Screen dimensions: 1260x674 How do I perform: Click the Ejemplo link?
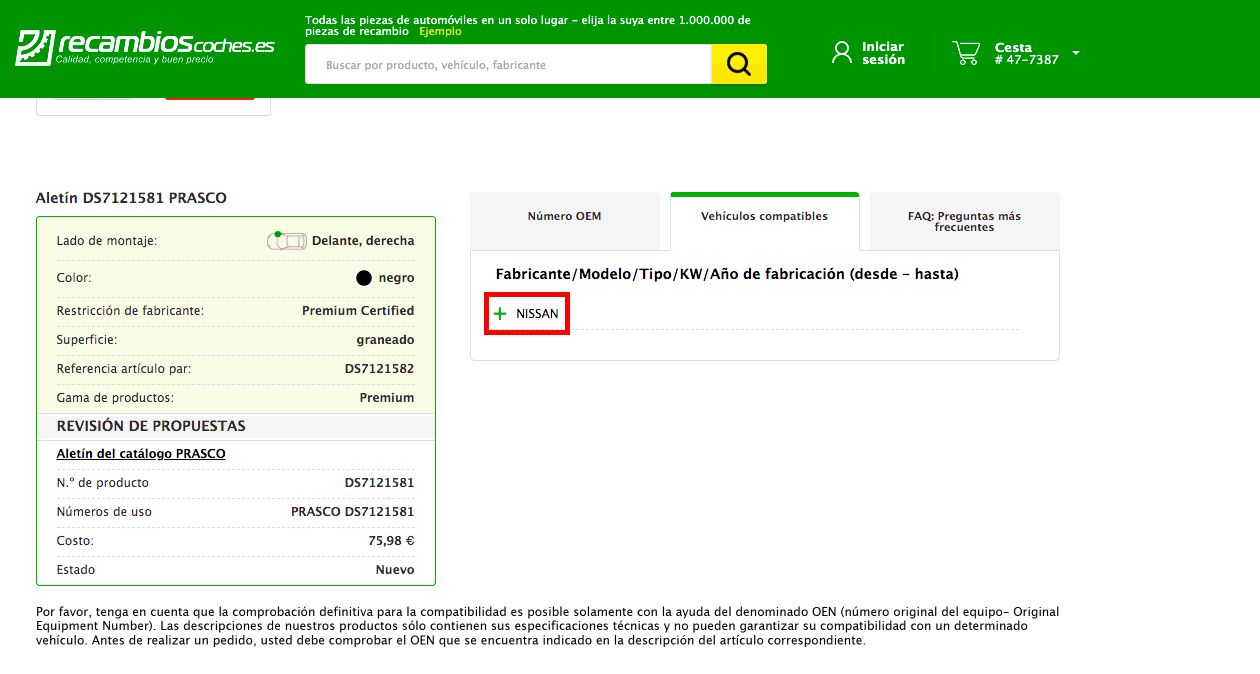click(440, 32)
